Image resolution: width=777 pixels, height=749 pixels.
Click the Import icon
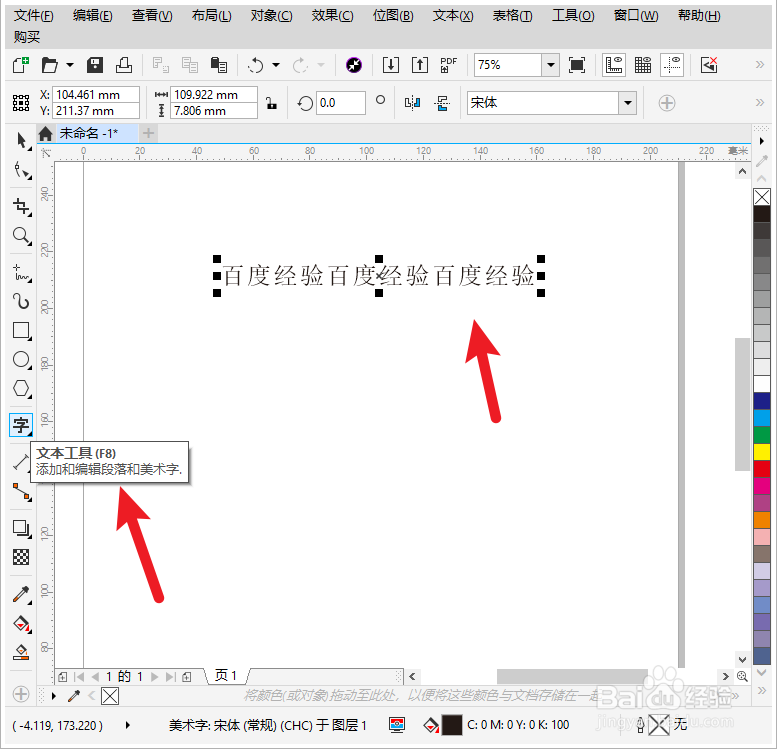coord(391,65)
